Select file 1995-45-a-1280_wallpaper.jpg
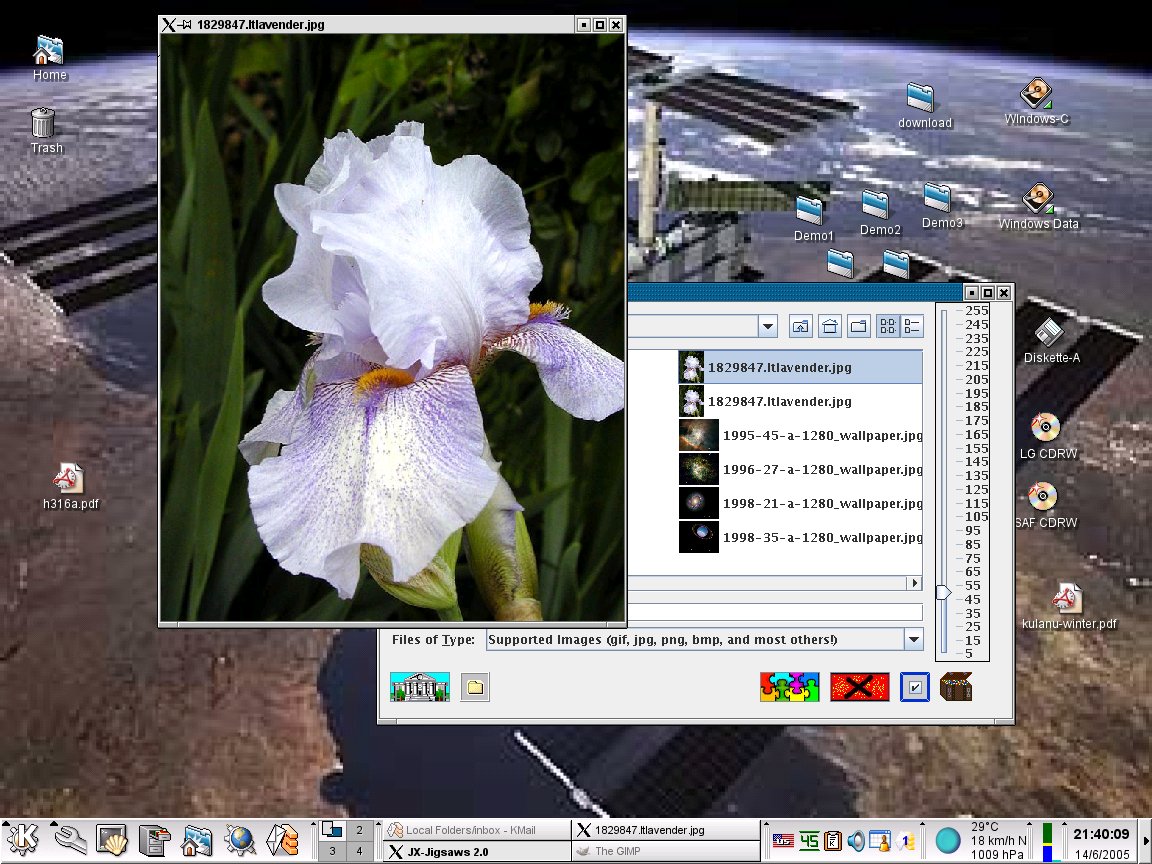 click(x=800, y=435)
